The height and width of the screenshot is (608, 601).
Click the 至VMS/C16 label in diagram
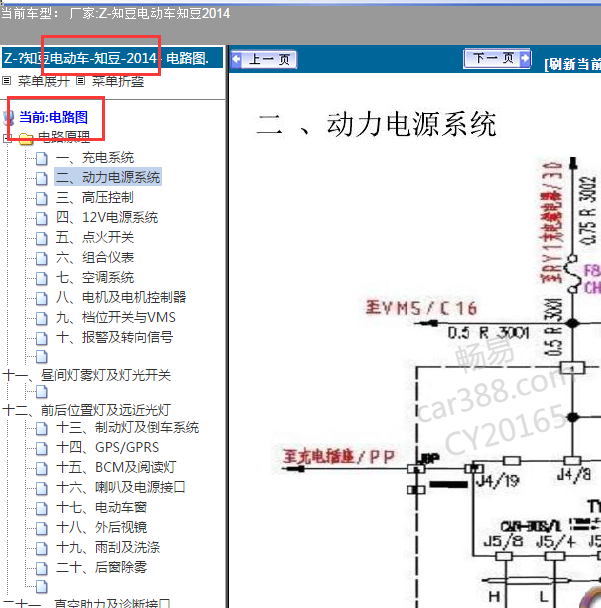click(421, 308)
